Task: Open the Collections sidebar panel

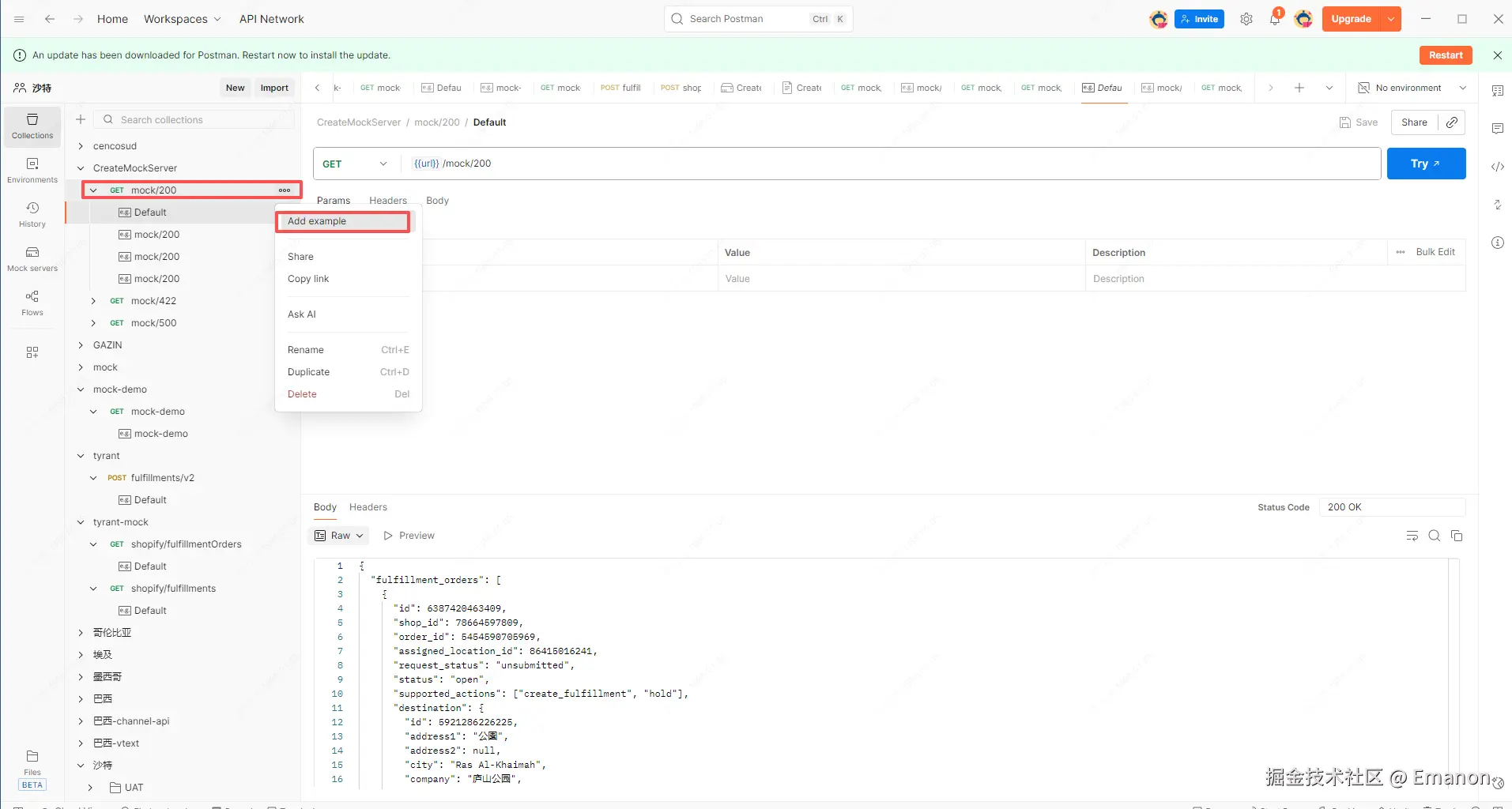Action: pyautogui.click(x=32, y=126)
